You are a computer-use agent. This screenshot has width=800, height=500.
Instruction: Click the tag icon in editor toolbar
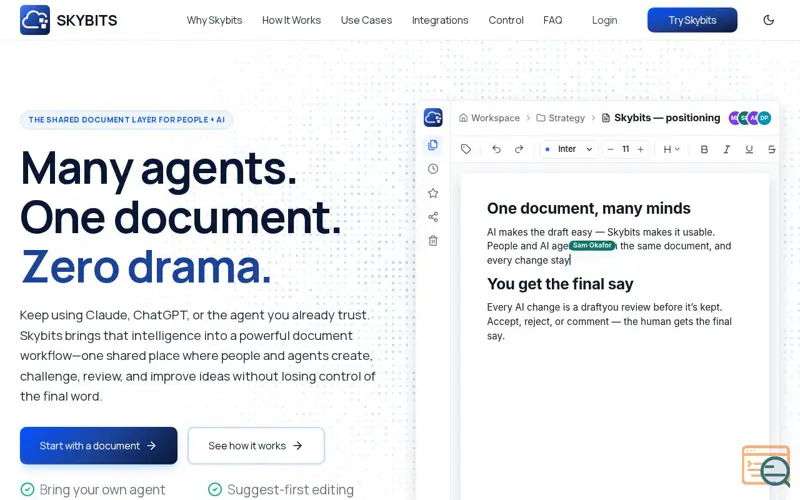pos(466,149)
